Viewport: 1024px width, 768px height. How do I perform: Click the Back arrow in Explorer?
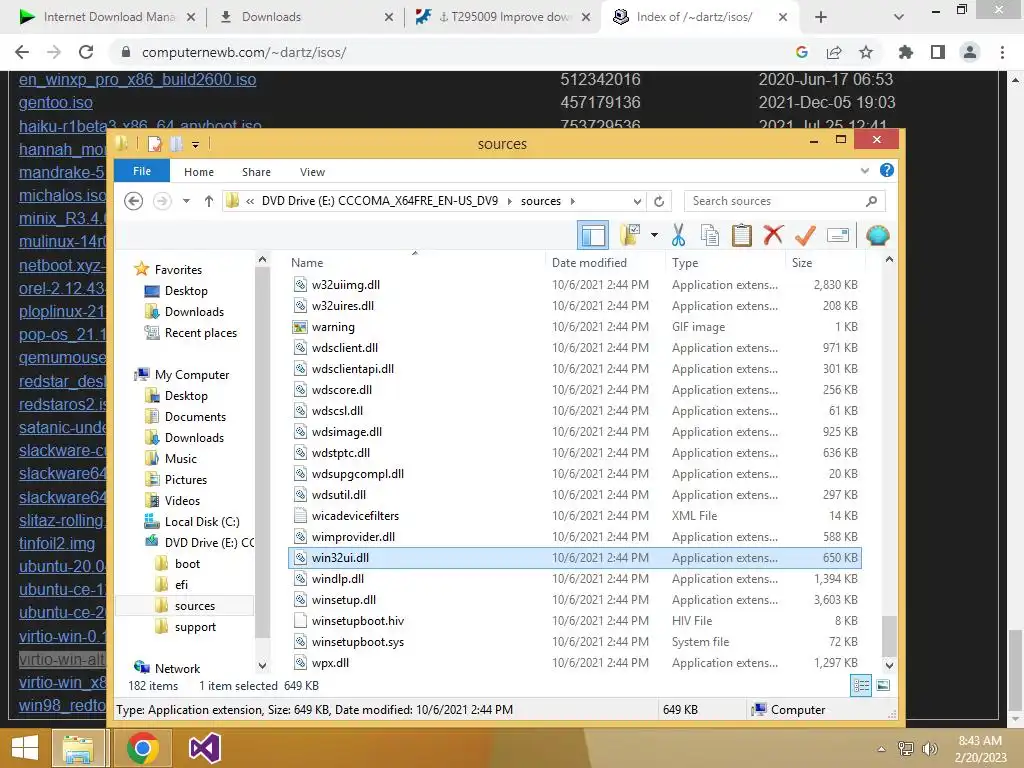tap(134, 201)
